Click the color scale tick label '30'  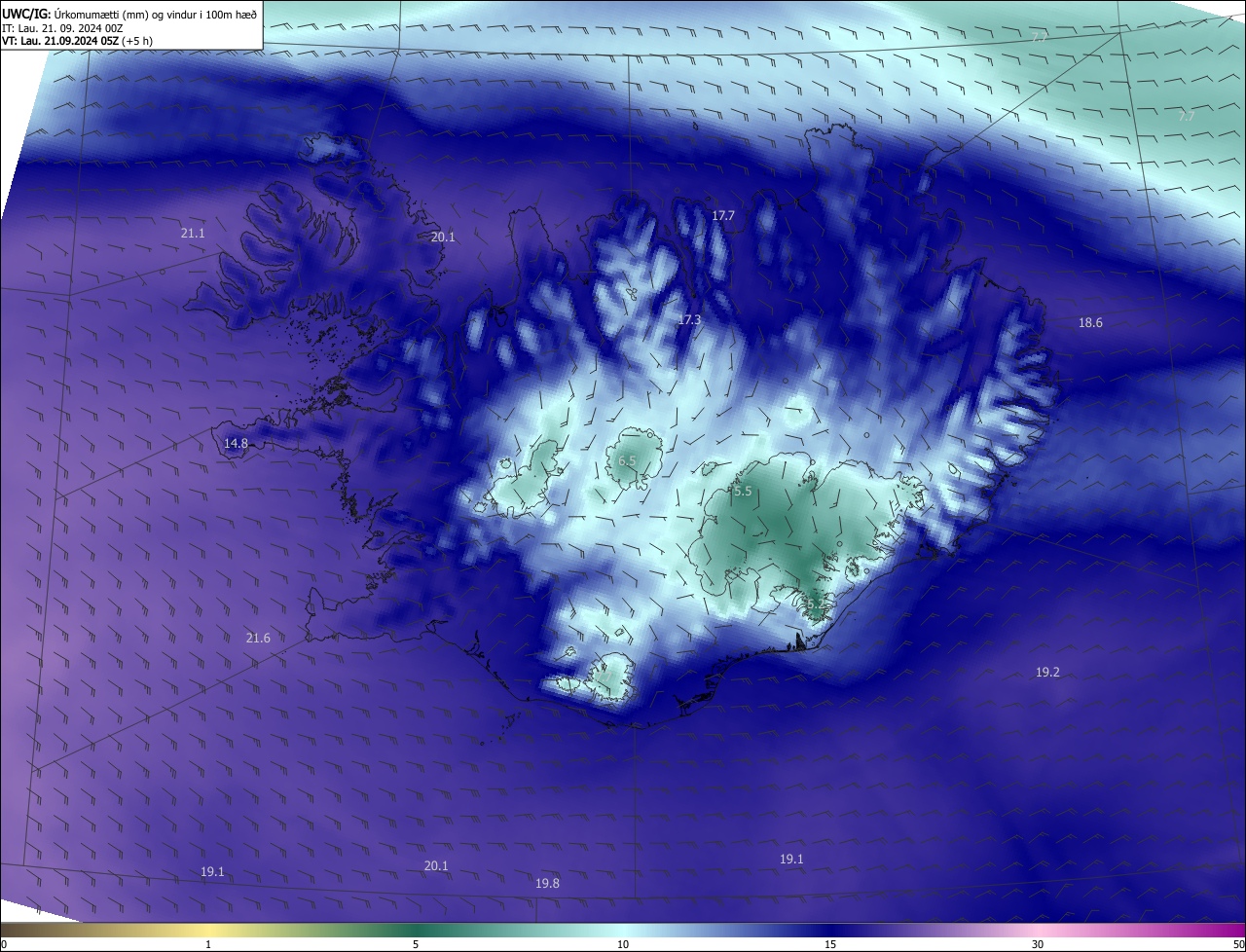(x=1038, y=945)
